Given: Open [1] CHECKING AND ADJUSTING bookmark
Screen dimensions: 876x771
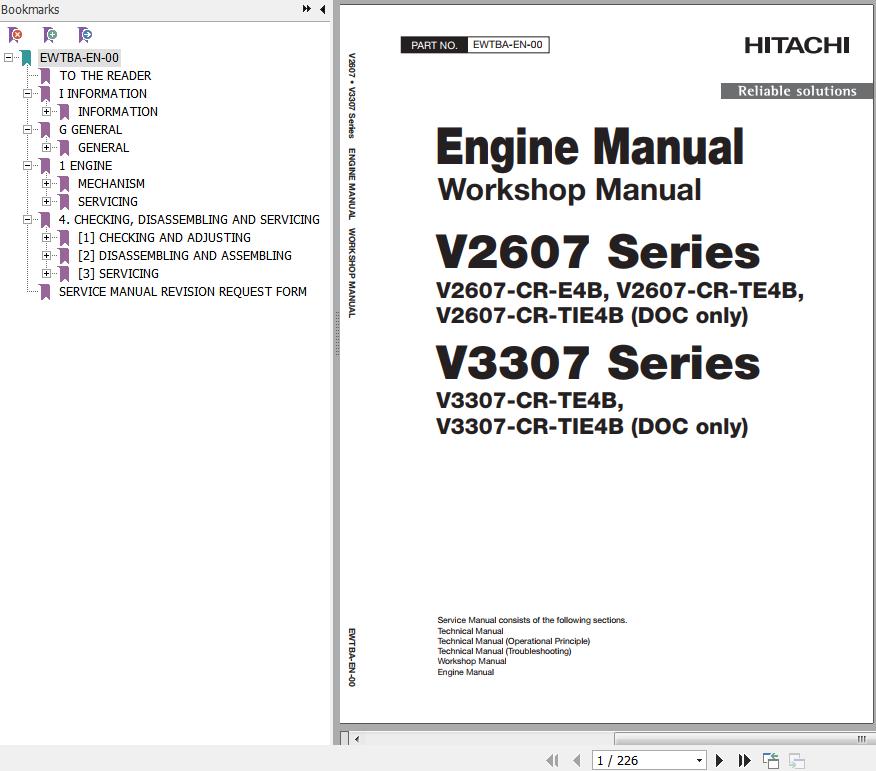Looking at the screenshot, I should pyautogui.click(x=164, y=237).
